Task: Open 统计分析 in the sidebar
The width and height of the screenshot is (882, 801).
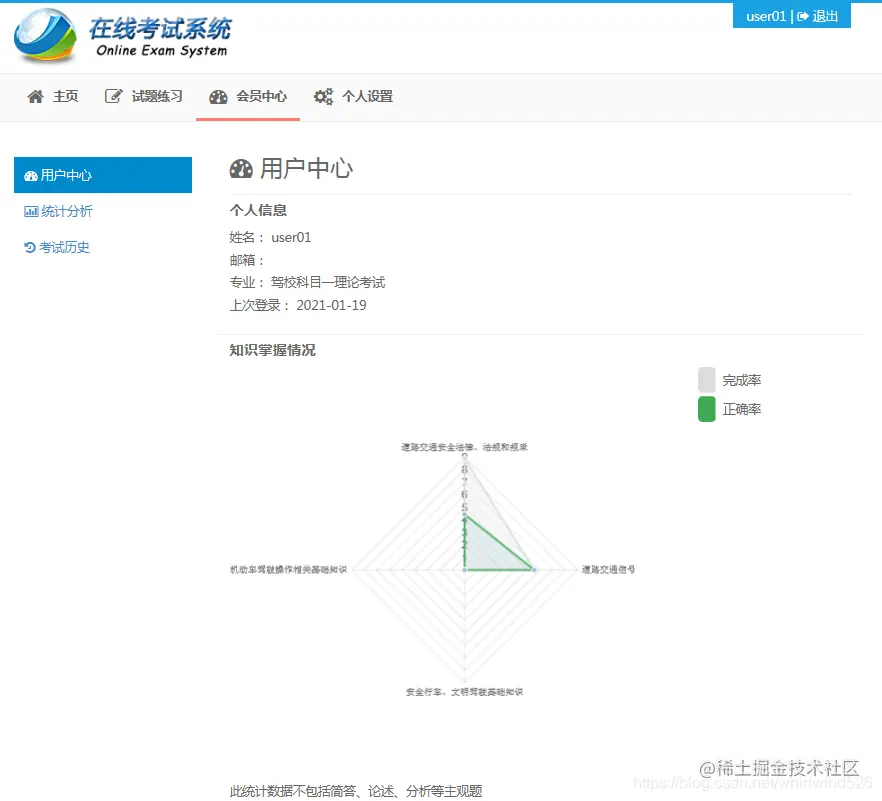Action: (x=103, y=211)
